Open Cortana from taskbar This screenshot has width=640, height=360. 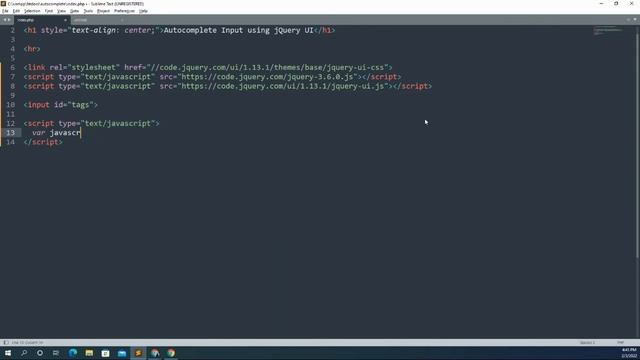pos(40,353)
